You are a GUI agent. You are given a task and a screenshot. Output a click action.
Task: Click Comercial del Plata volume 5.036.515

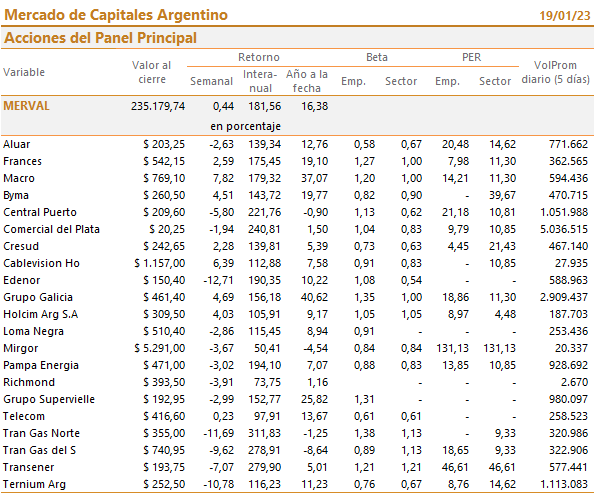564,229
